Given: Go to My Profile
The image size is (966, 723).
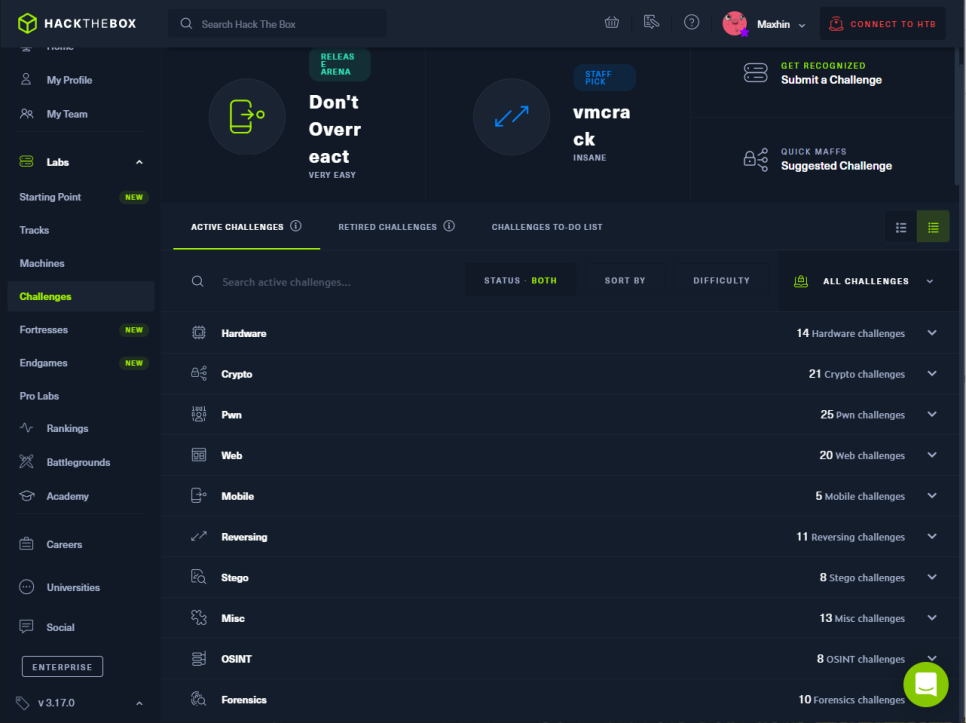Looking at the screenshot, I should tap(70, 80).
